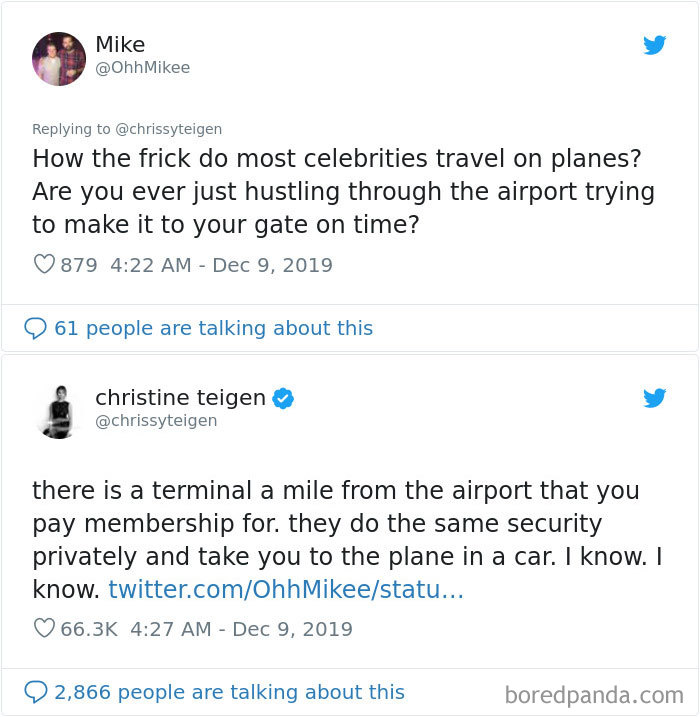This screenshot has width=700, height=717.
Task: Like christine teigen's tweet with the heart icon
Action: click(x=43, y=628)
